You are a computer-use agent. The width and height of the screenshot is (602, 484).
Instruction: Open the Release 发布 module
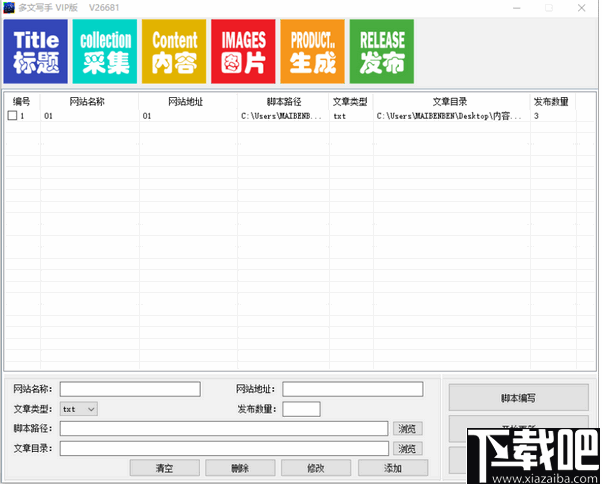382,51
